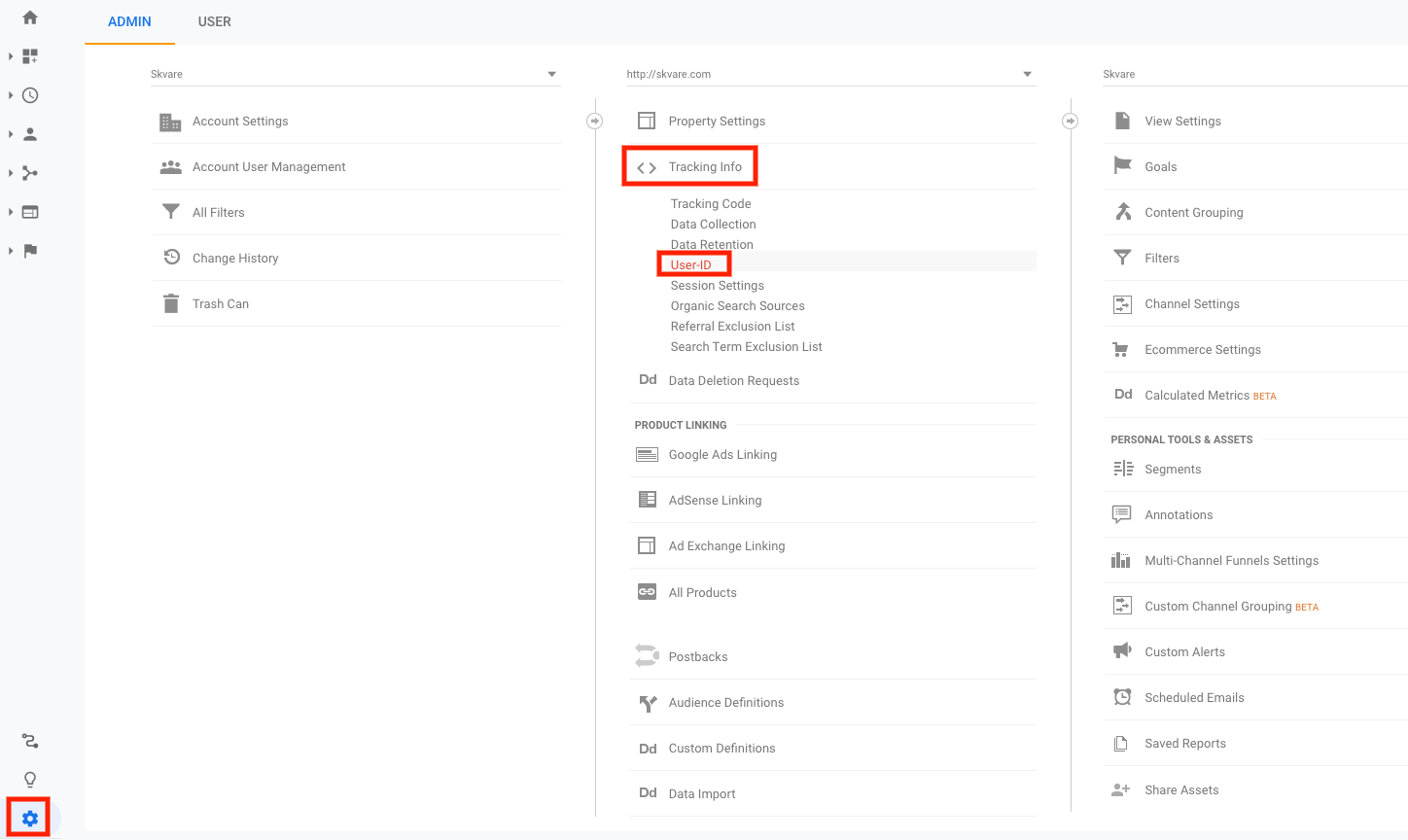The image size is (1408, 840).
Task: Open the Tracking Code settings link
Action: (x=710, y=203)
